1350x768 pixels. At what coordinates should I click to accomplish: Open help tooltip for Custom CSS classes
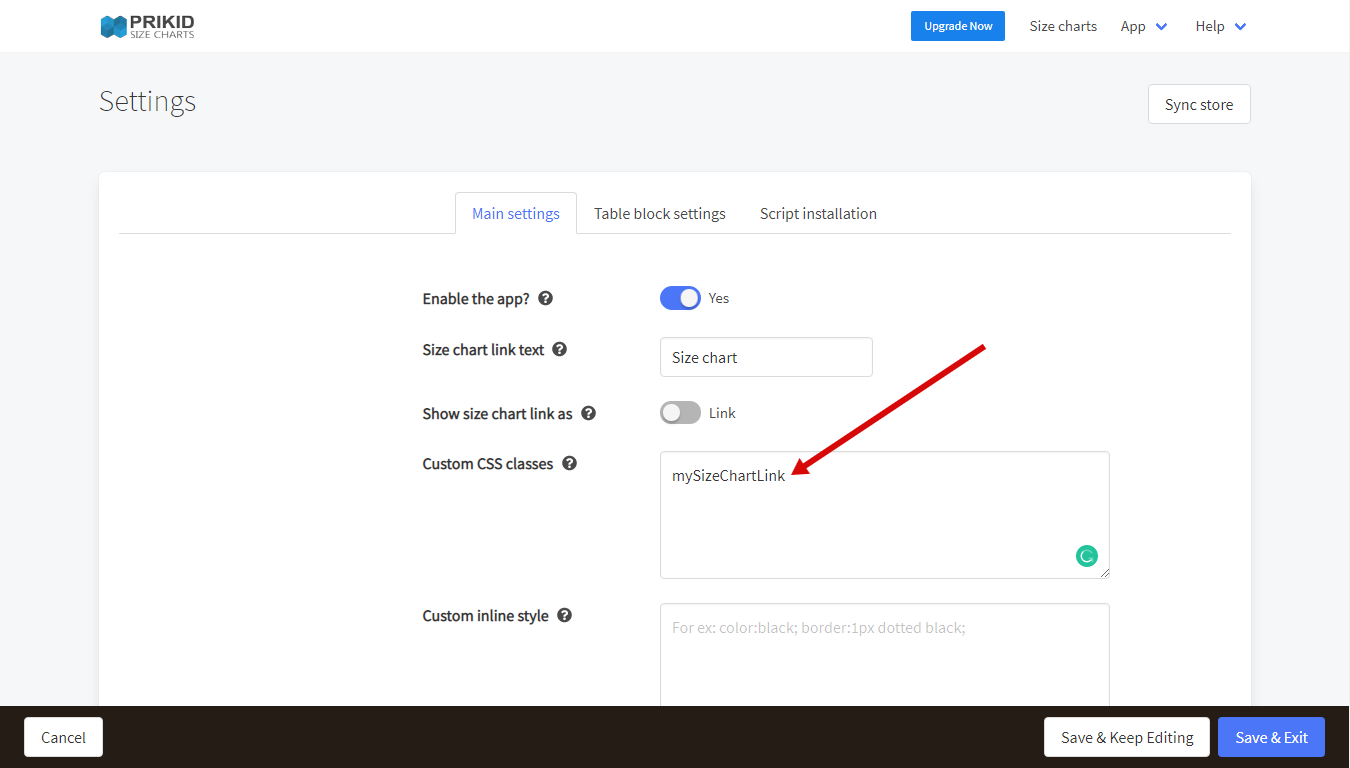569,463
